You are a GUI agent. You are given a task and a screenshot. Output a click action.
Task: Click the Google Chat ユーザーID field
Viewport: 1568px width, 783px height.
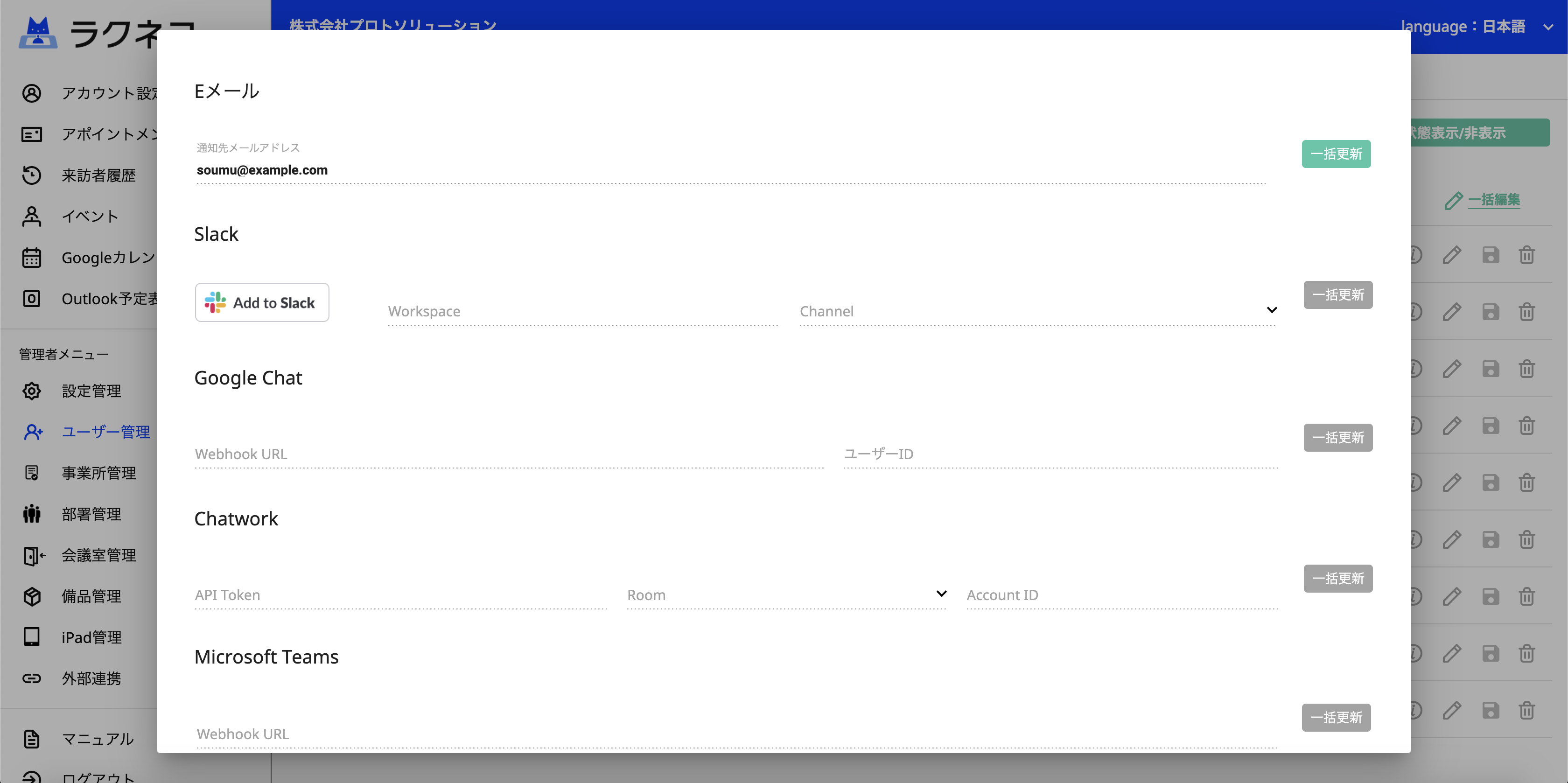1060,454
